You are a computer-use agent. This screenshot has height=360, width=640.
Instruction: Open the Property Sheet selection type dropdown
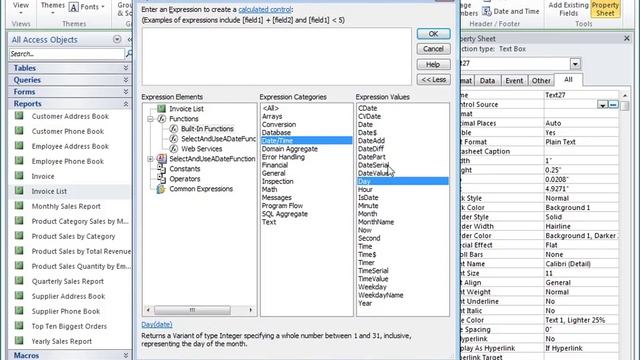tap(575, 64)
